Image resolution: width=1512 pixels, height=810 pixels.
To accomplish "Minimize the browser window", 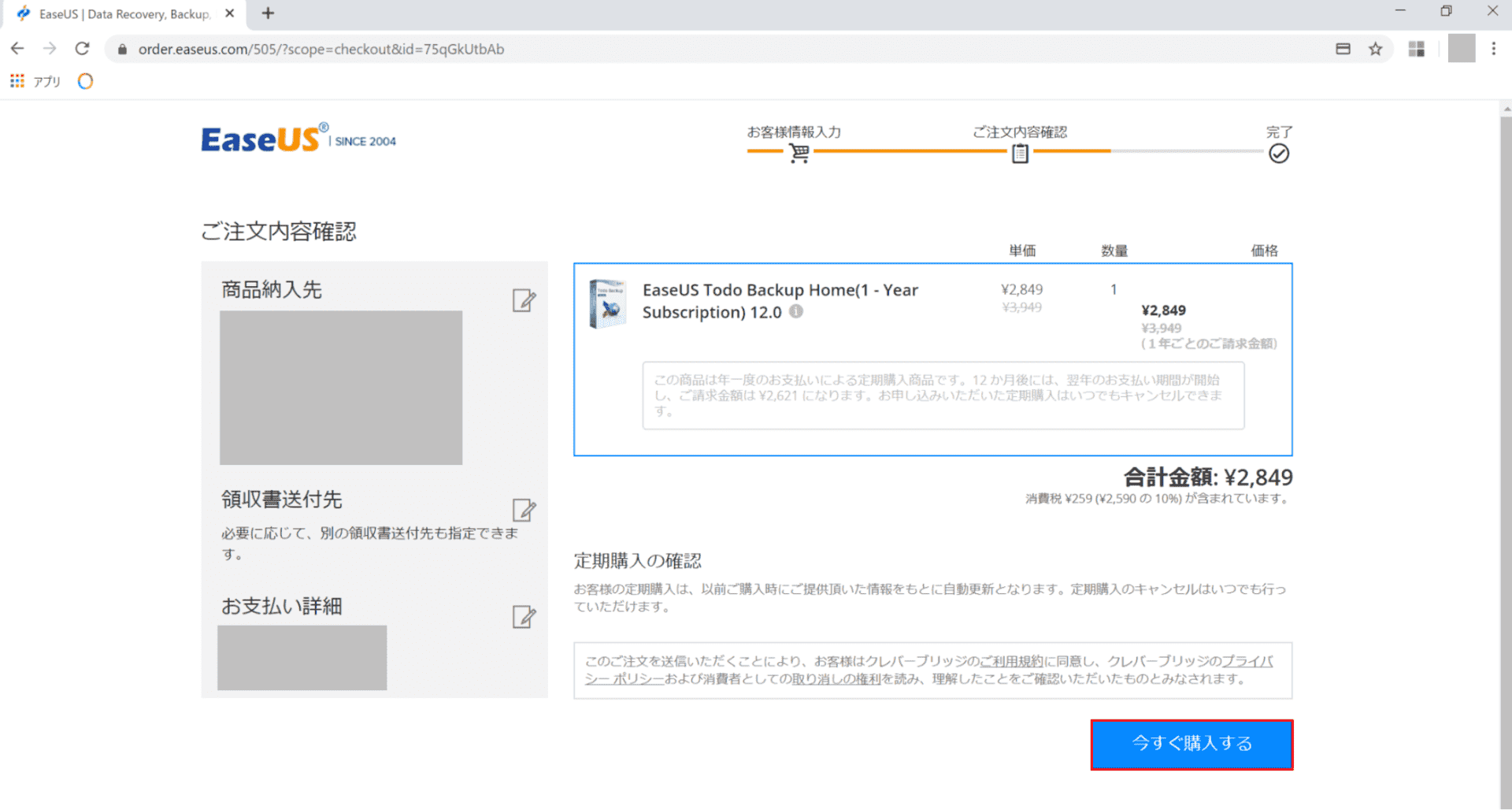I will click(x=1399, y=11).
